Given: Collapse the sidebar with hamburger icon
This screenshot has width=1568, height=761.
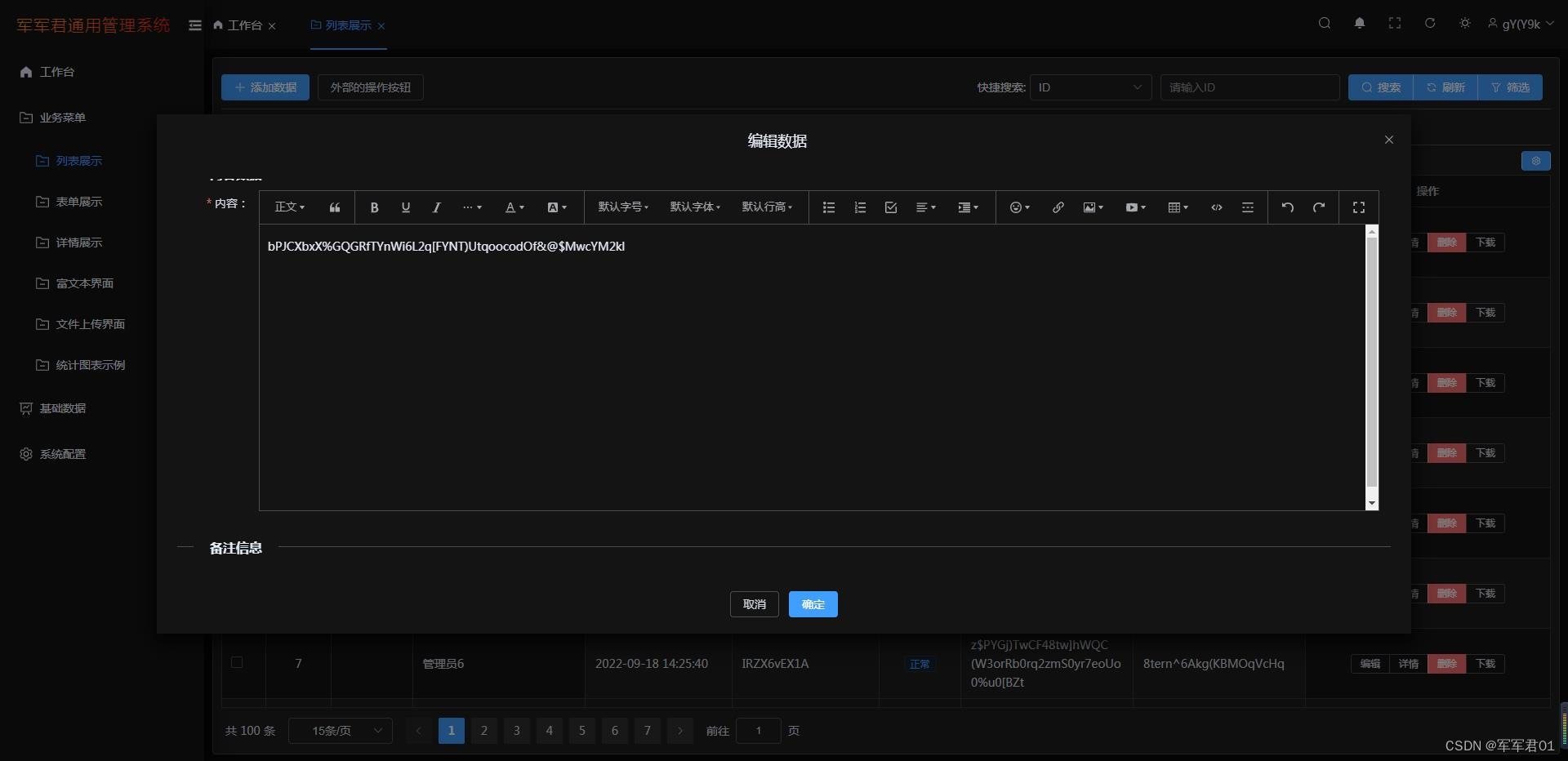Looking at the screenshot, I should [x=194, y=25].
